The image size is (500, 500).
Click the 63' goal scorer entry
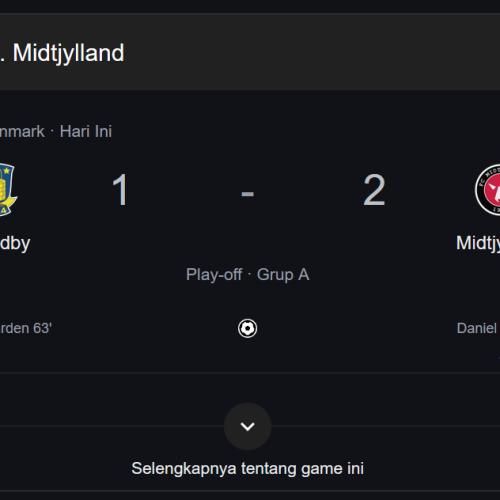tap(26, 328)
